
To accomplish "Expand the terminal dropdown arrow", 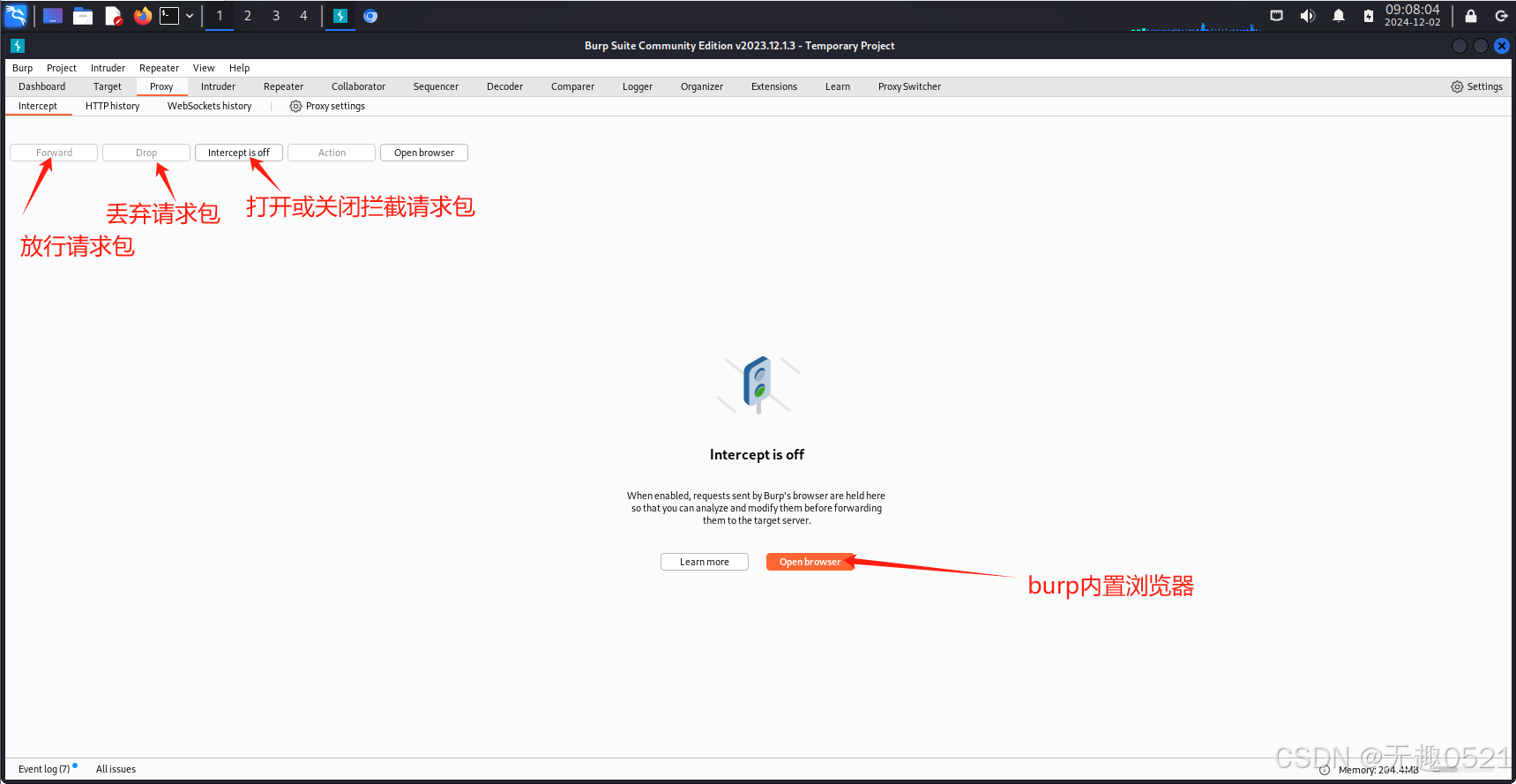I will pyautogui.click(x=190, y=16).
